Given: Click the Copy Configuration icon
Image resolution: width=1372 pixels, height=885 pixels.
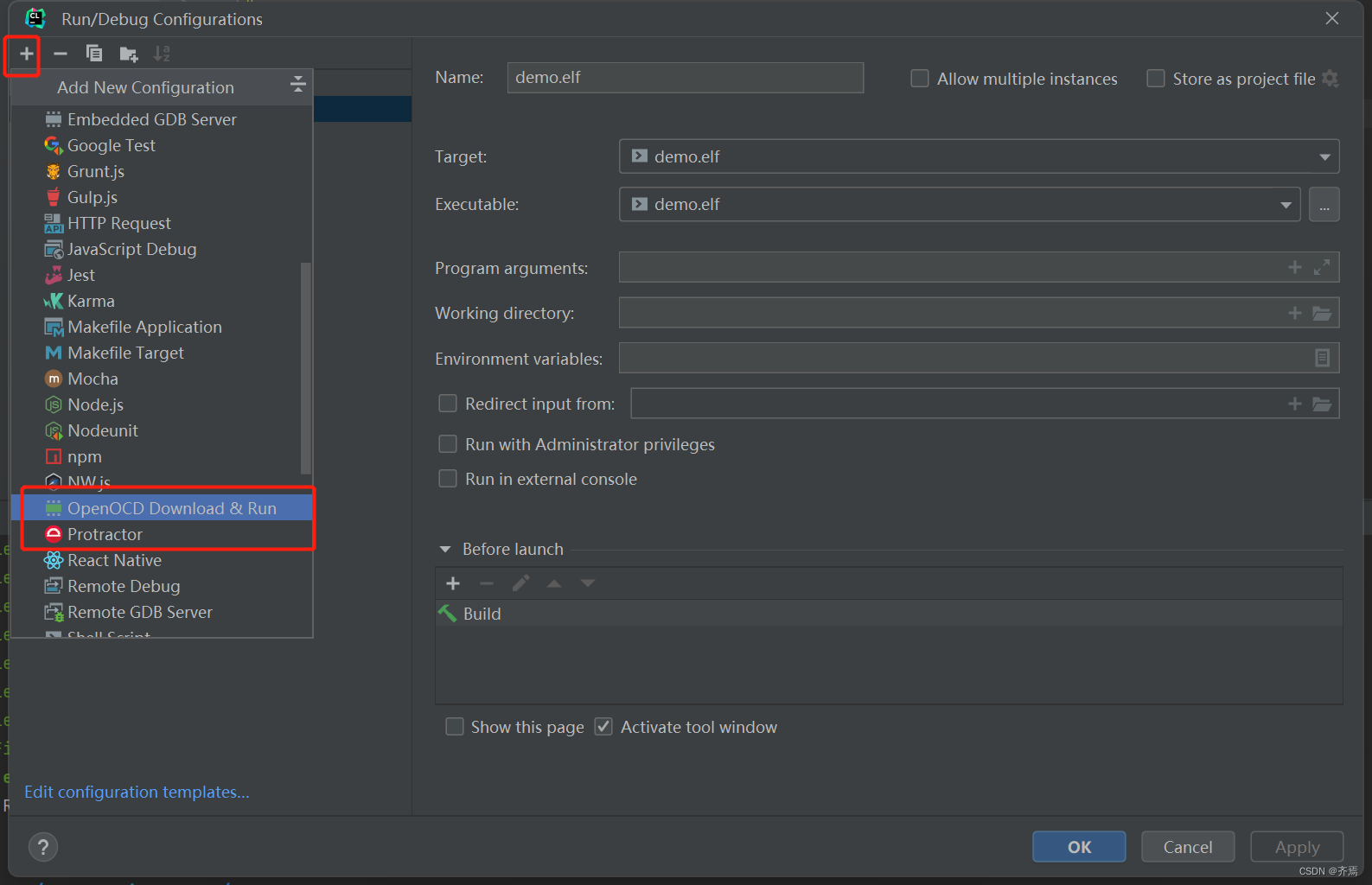Looking at the screenshot, I should (94, 54).
